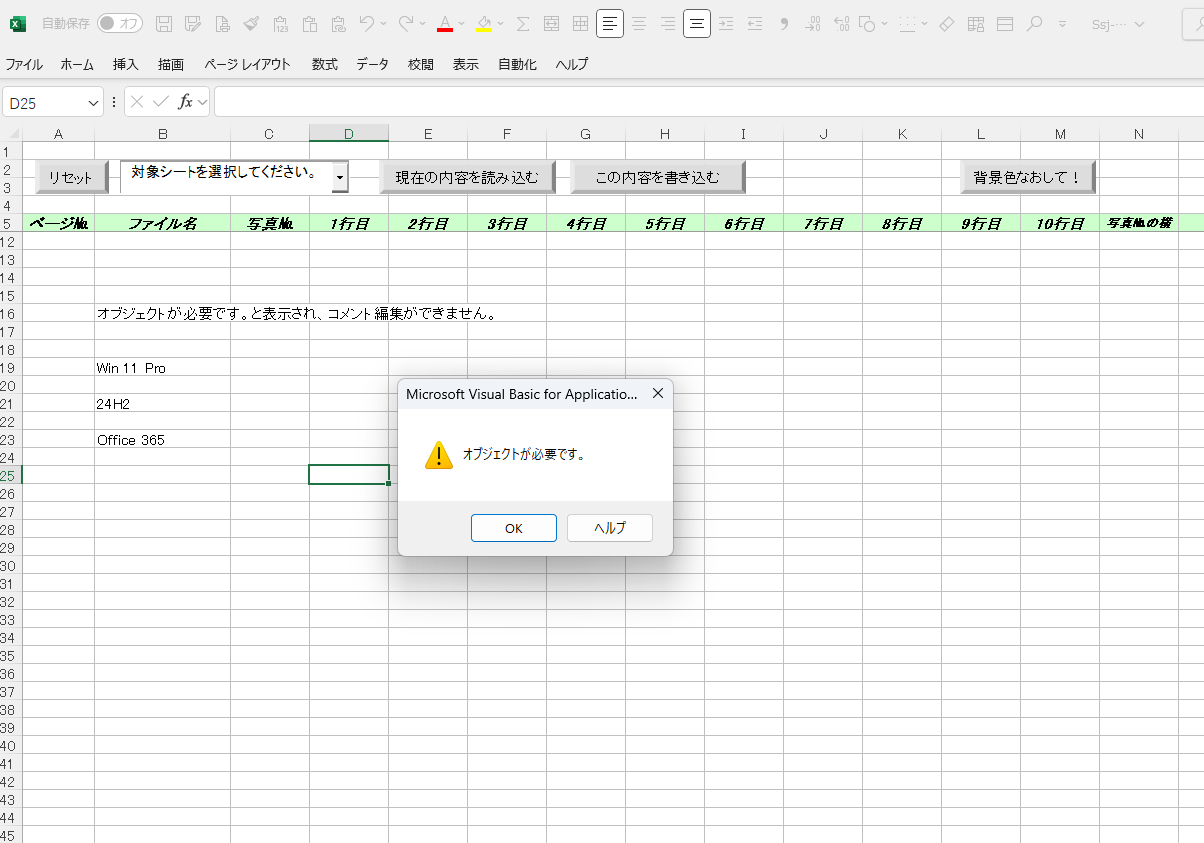This screenshot has width=1204, height=843.
Task: Open the ページ レイアウト tab
Action: (247, 64)
